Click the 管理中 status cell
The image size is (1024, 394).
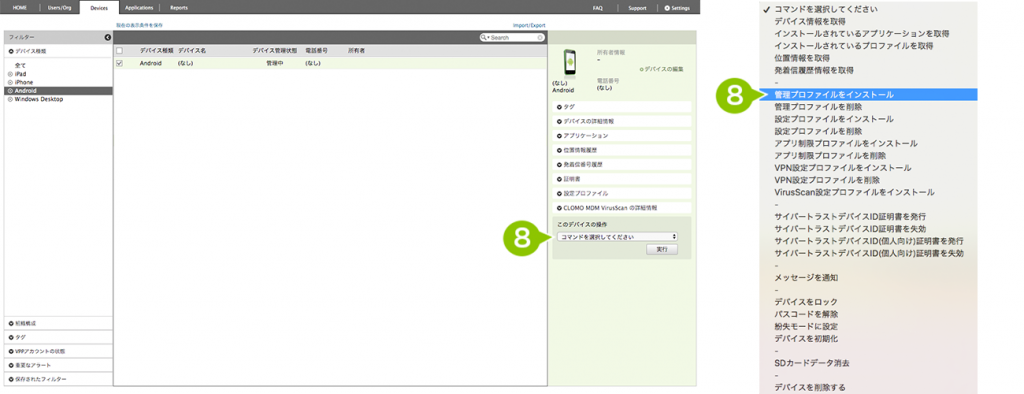click(274, 63)
